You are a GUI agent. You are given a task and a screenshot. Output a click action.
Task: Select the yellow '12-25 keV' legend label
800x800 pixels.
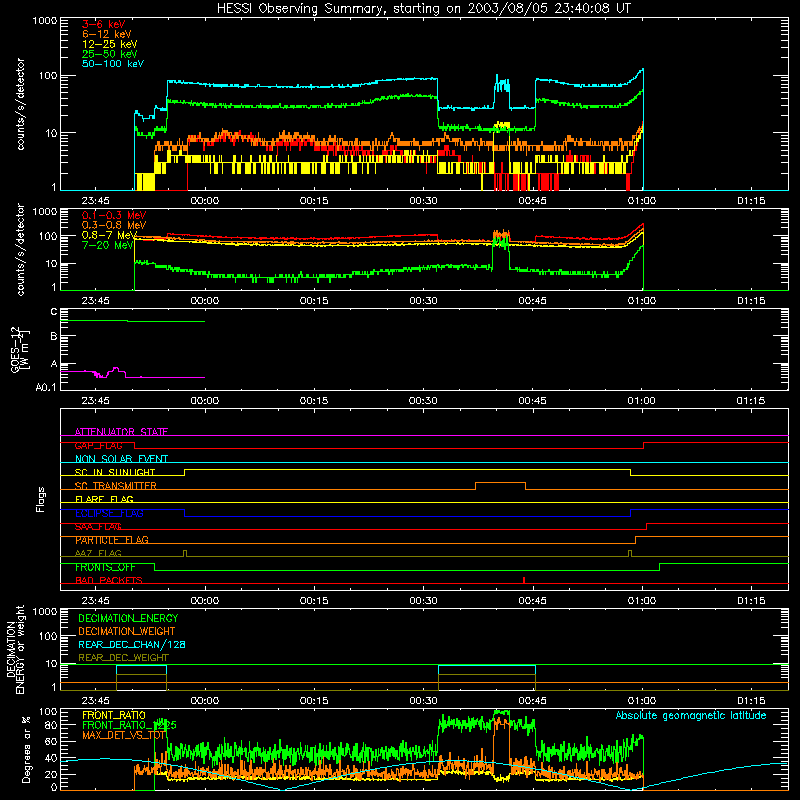tap(110, 44)
